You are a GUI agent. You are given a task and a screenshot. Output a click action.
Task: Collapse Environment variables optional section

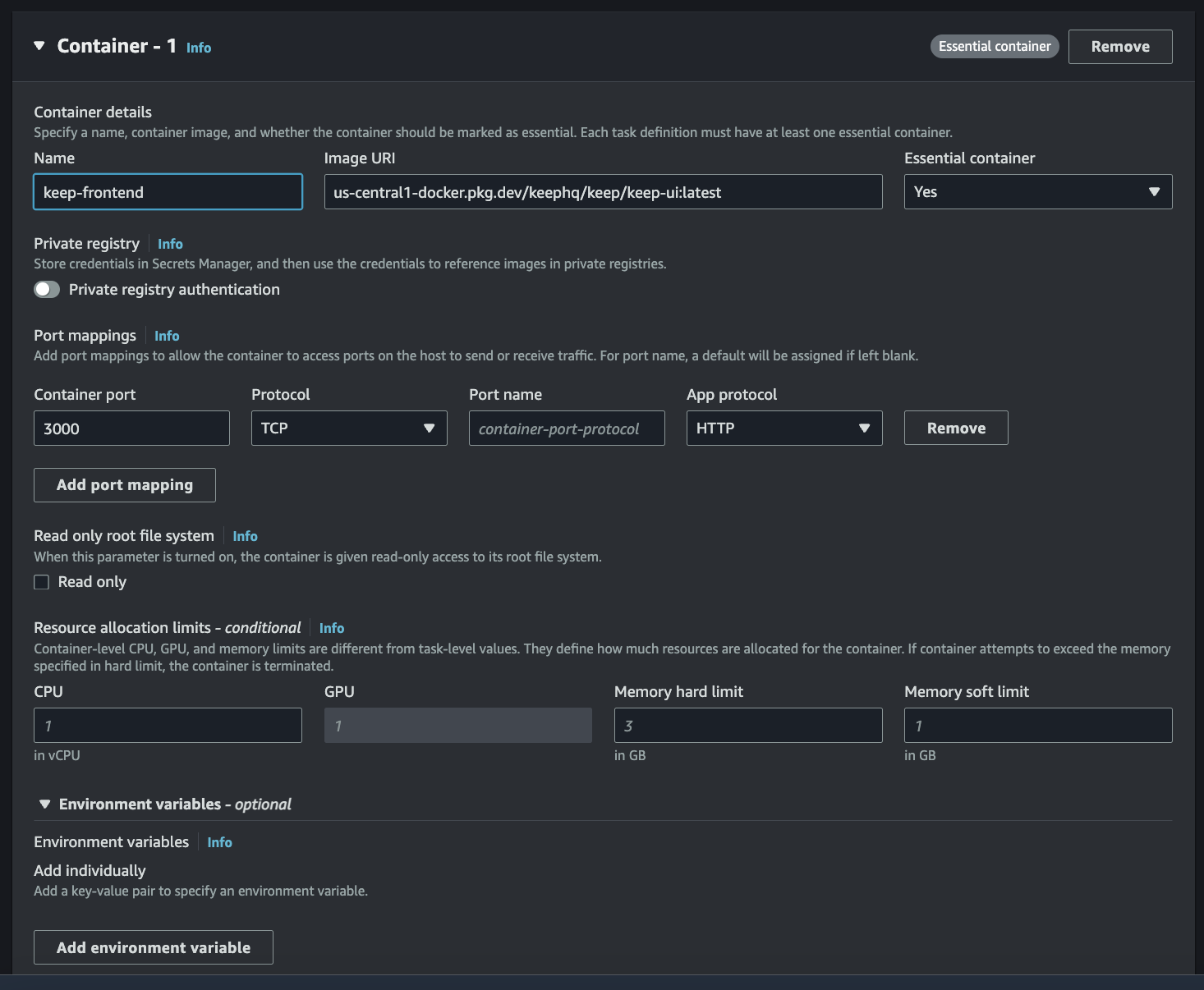pyautogui.click(x=45, y=804)
